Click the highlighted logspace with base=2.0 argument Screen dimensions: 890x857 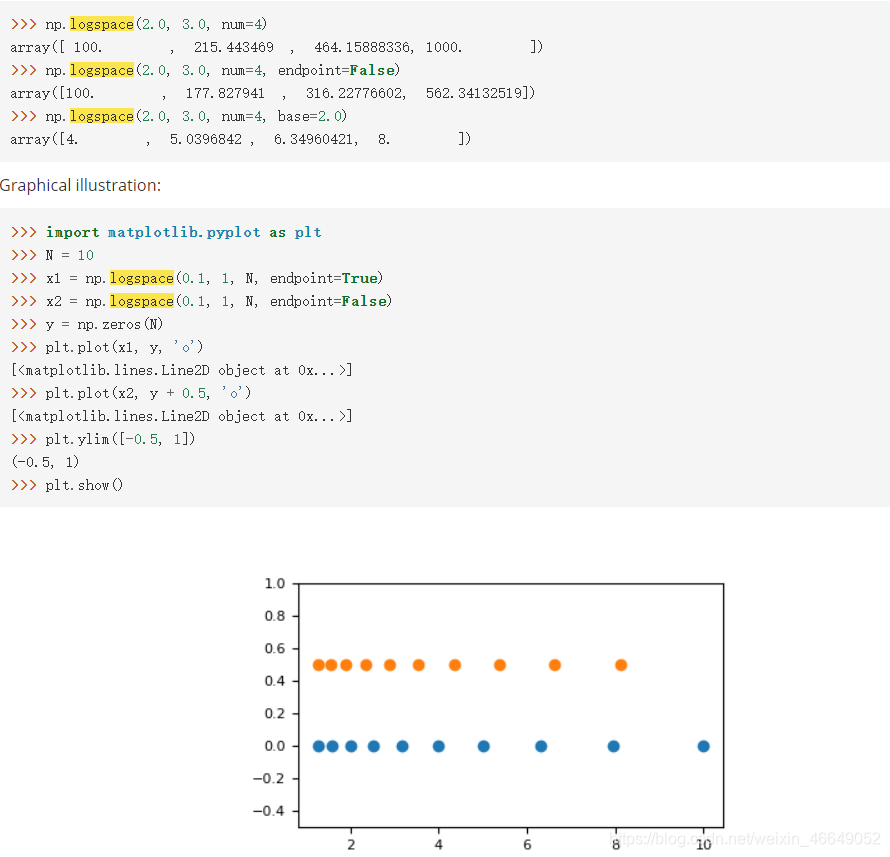tap(101, 116)
